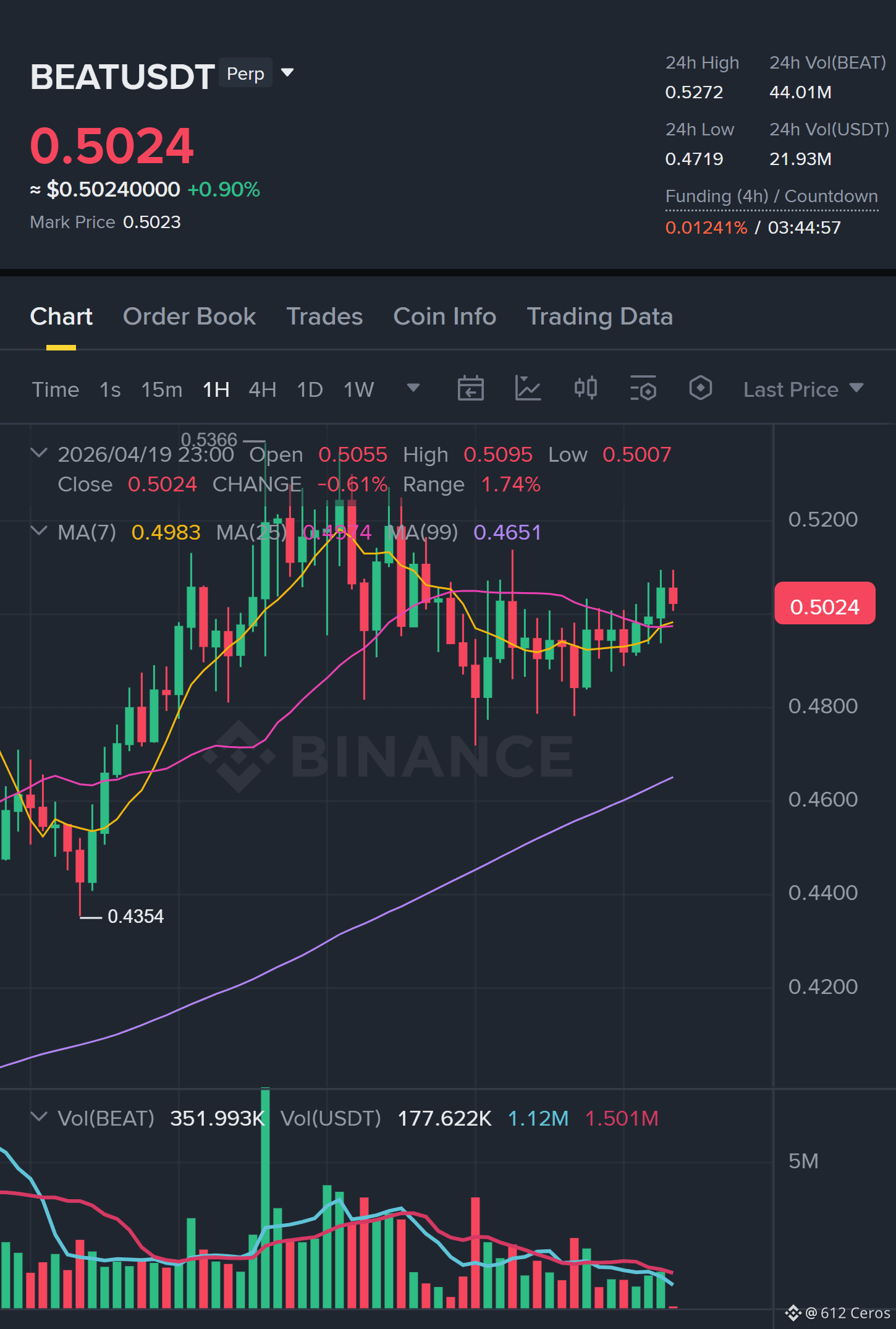Click the Funding (4h) / Countdown link
The width and height of the screenshot is (896, 1329).
(x=771, y=197)
